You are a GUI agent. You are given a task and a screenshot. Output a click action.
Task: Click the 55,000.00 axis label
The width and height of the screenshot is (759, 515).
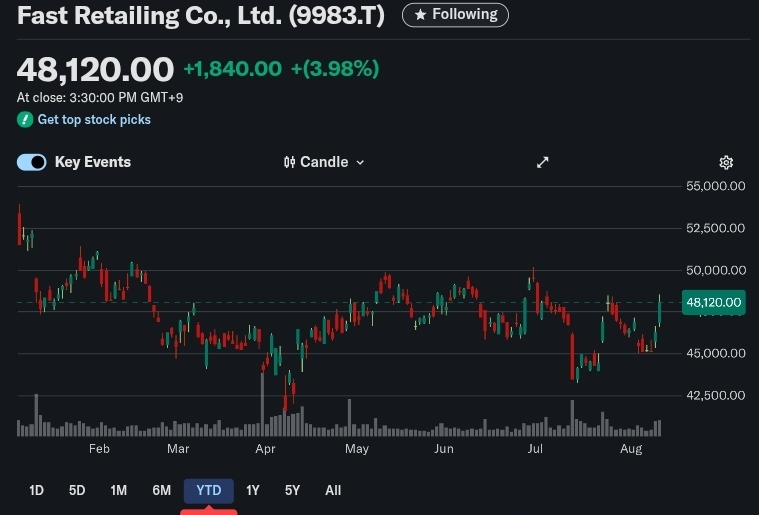point(715,186)
